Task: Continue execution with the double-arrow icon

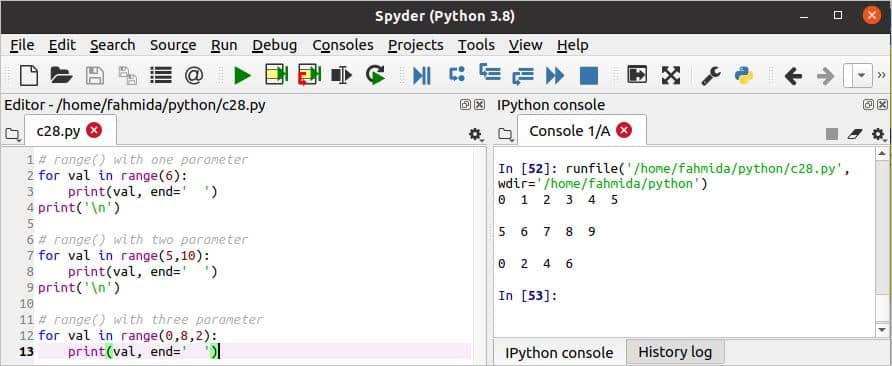Action: [555, 75]
